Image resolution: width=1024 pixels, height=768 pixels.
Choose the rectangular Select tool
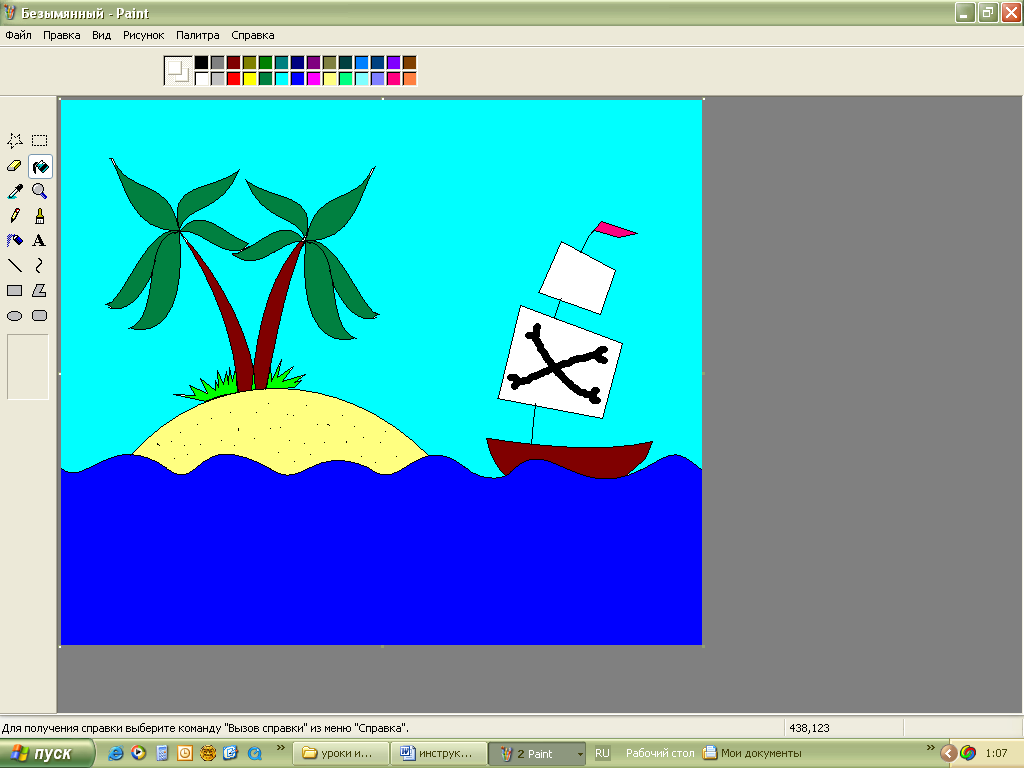click(40, 141)
